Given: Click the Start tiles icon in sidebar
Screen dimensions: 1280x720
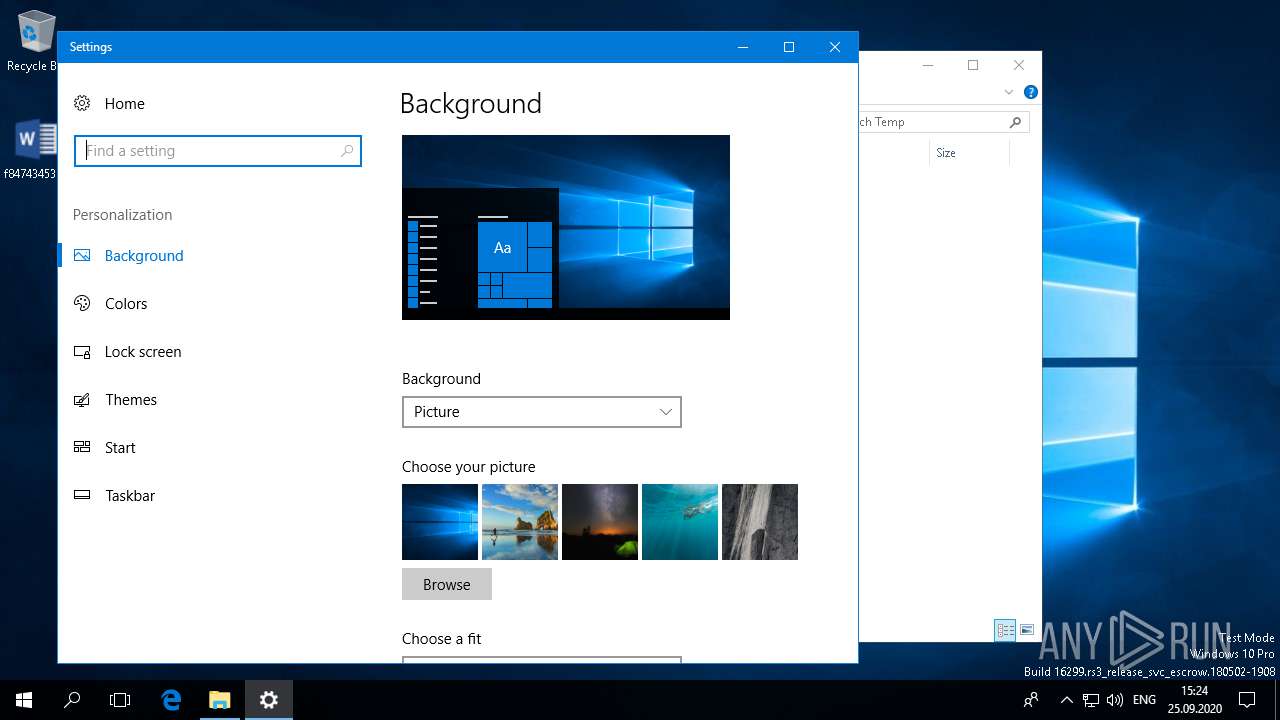Looking at the screenshot, I should coord(82,447).
